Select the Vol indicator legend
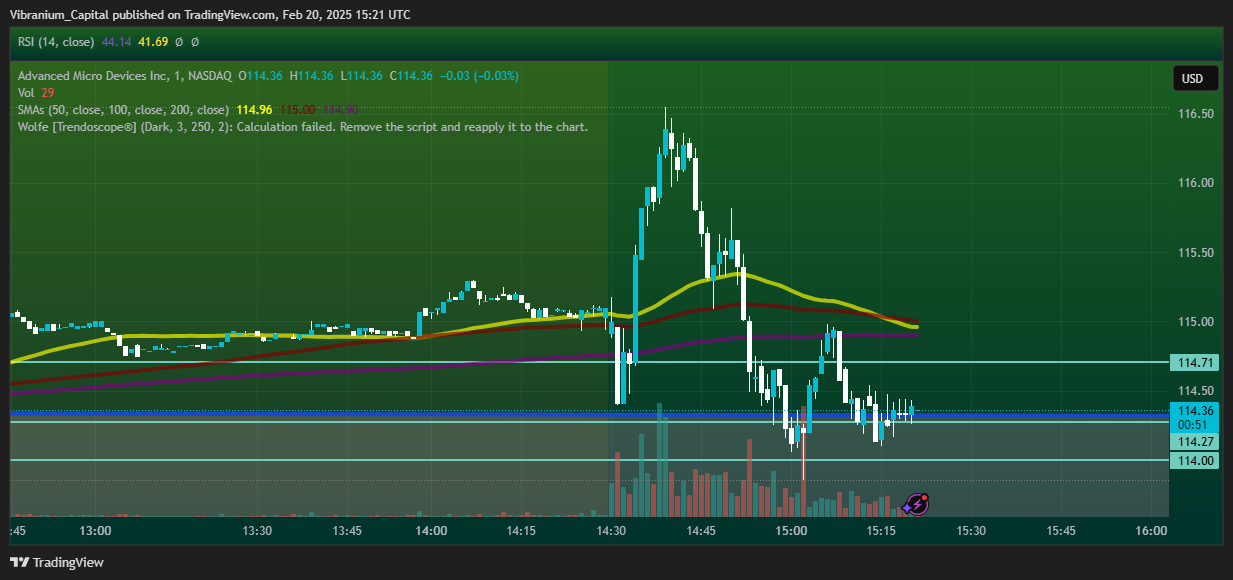 [x=26, y=92]
